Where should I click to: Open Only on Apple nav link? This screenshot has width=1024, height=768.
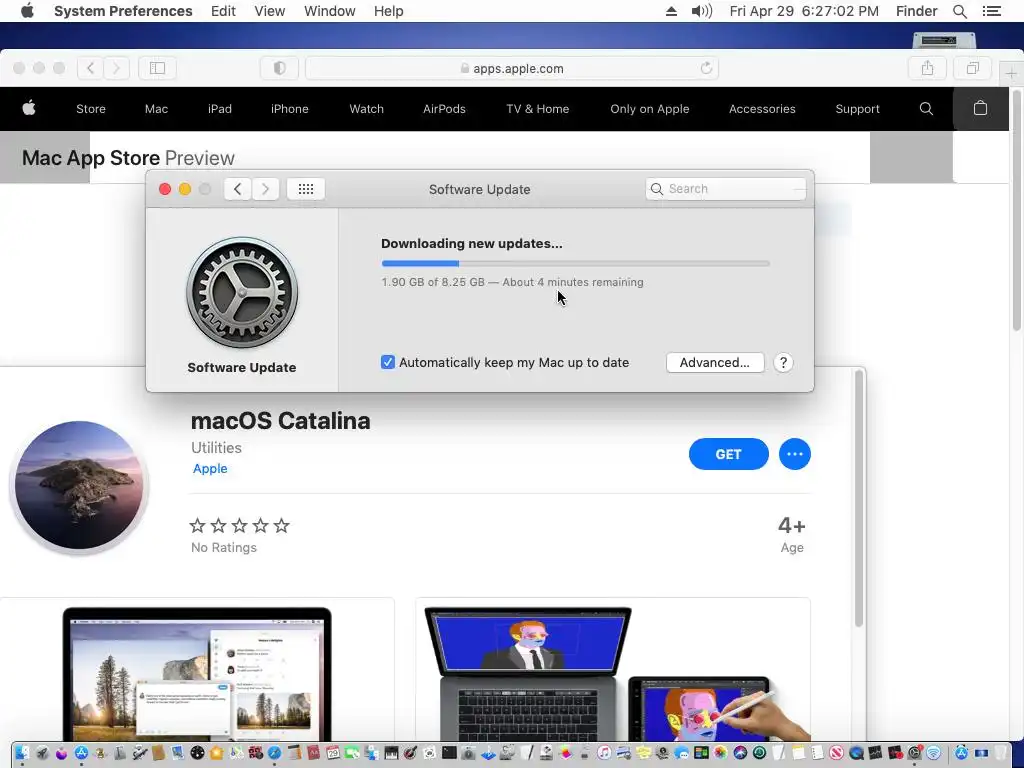[650, 109]
